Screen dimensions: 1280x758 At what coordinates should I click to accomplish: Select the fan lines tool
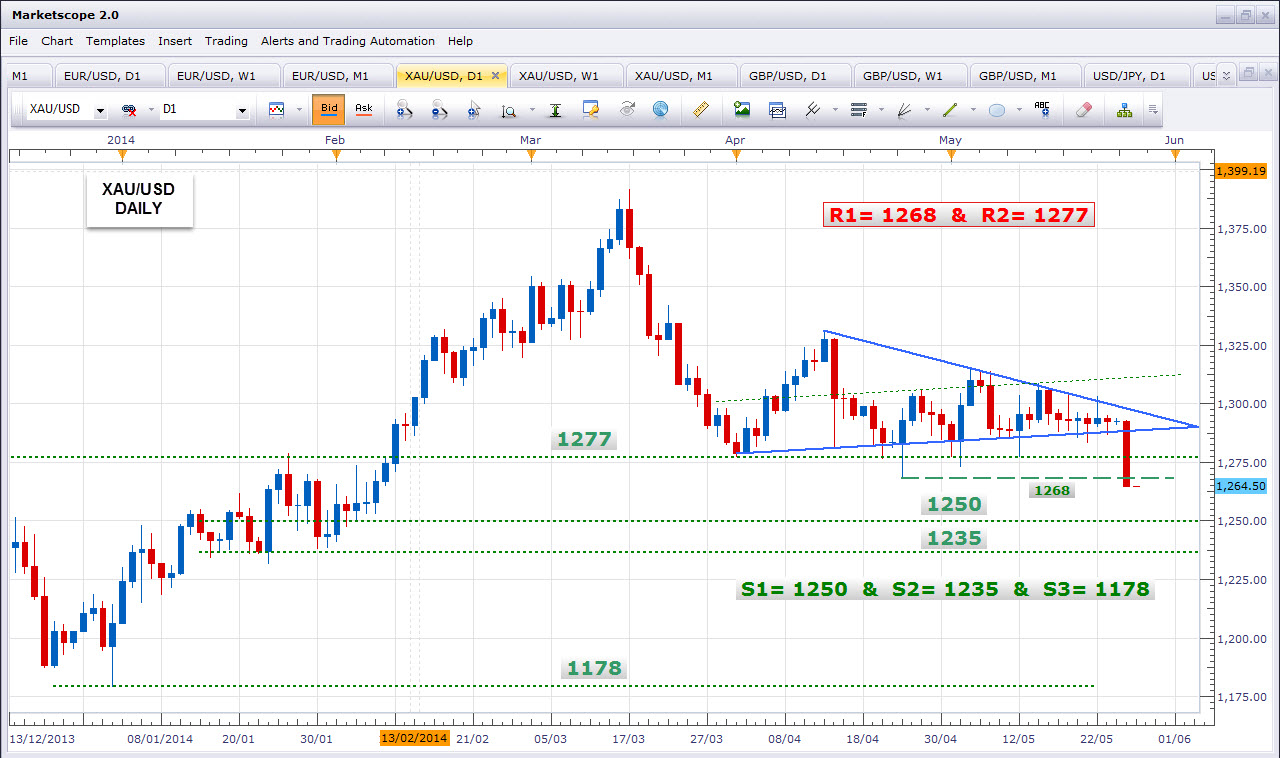pyautogui.click(x=904, y=110)
